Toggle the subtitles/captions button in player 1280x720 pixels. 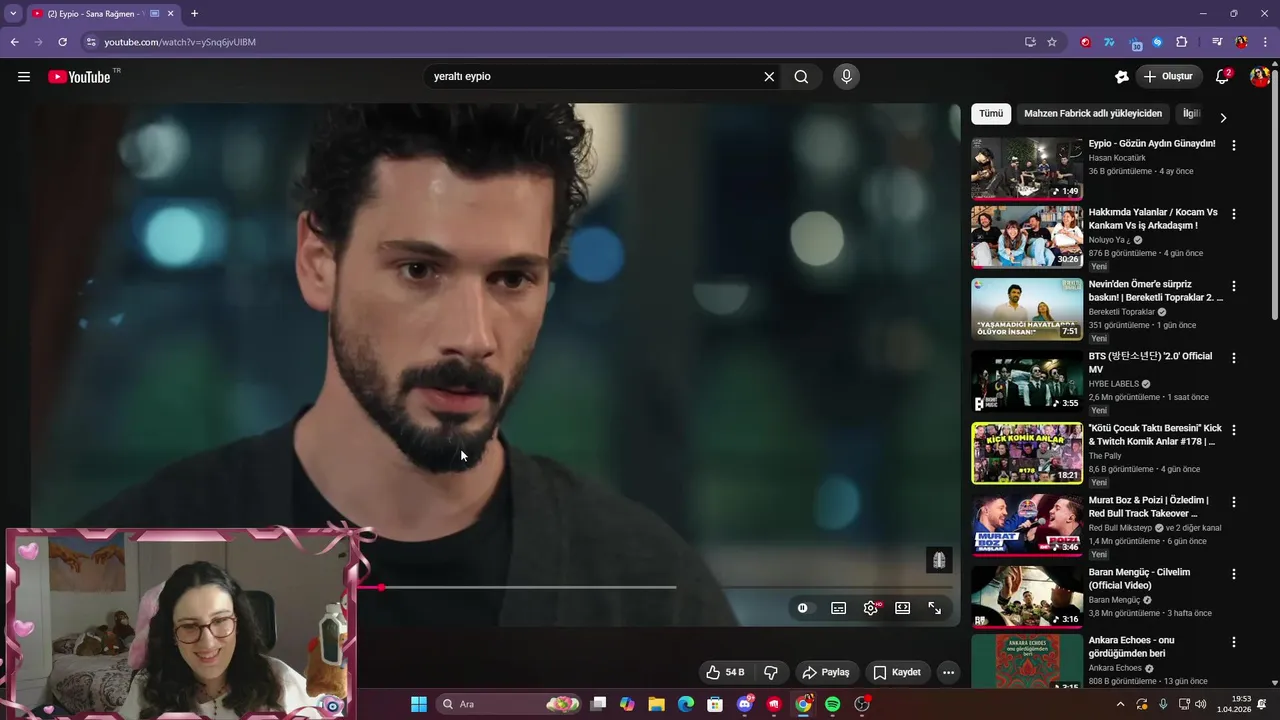(x=839, y=608)
